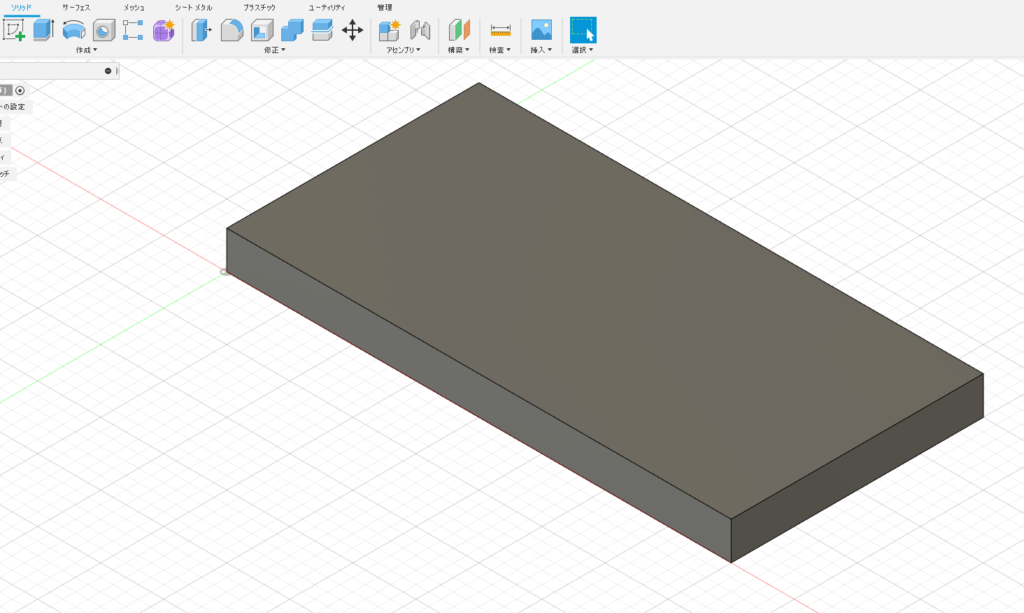Select the Offset Face tool
This screenshot has width=1024, height=613.
click(x=322, y=30)
